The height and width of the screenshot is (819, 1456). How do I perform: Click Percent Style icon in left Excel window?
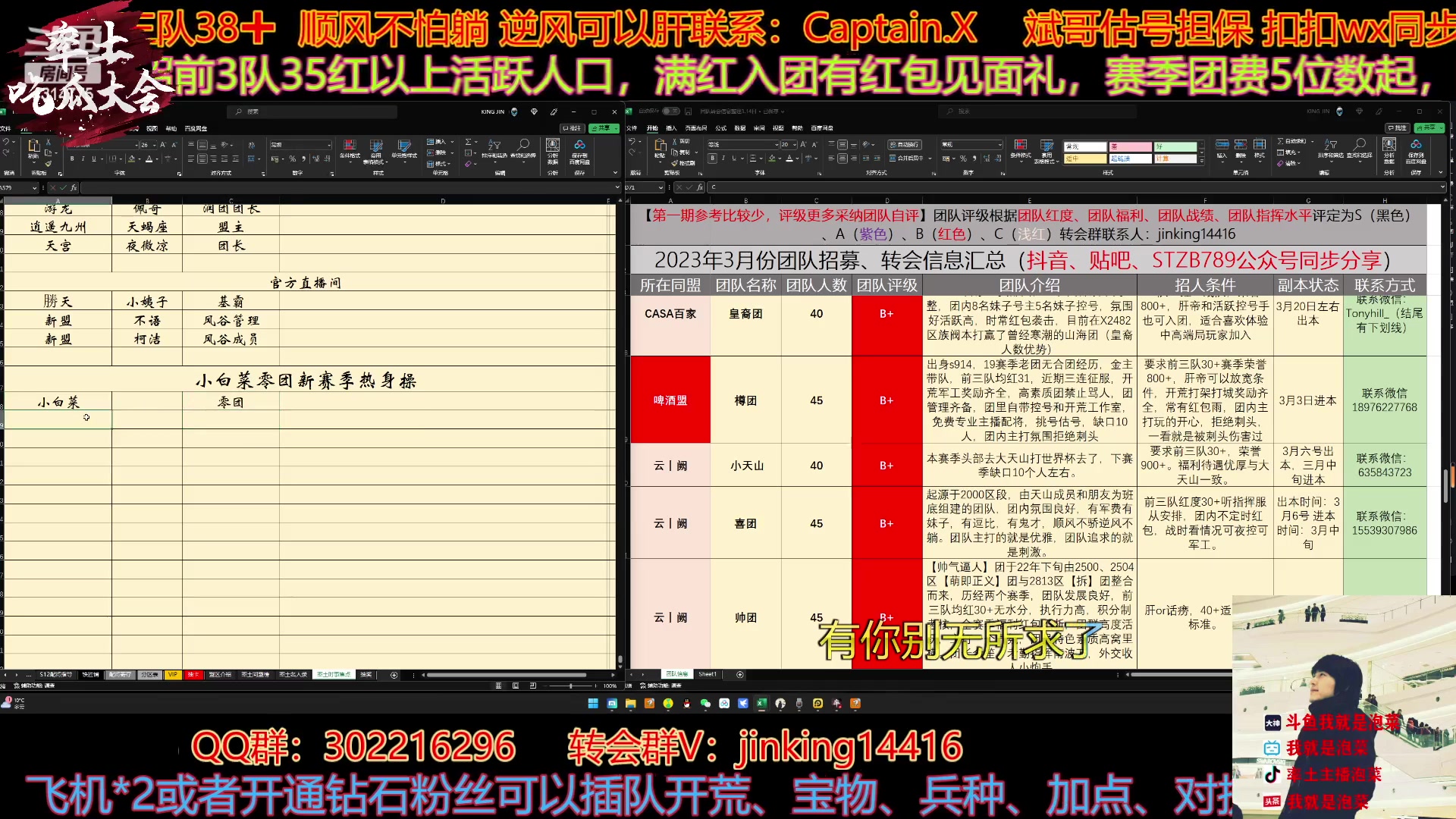(x=293, y=158)
